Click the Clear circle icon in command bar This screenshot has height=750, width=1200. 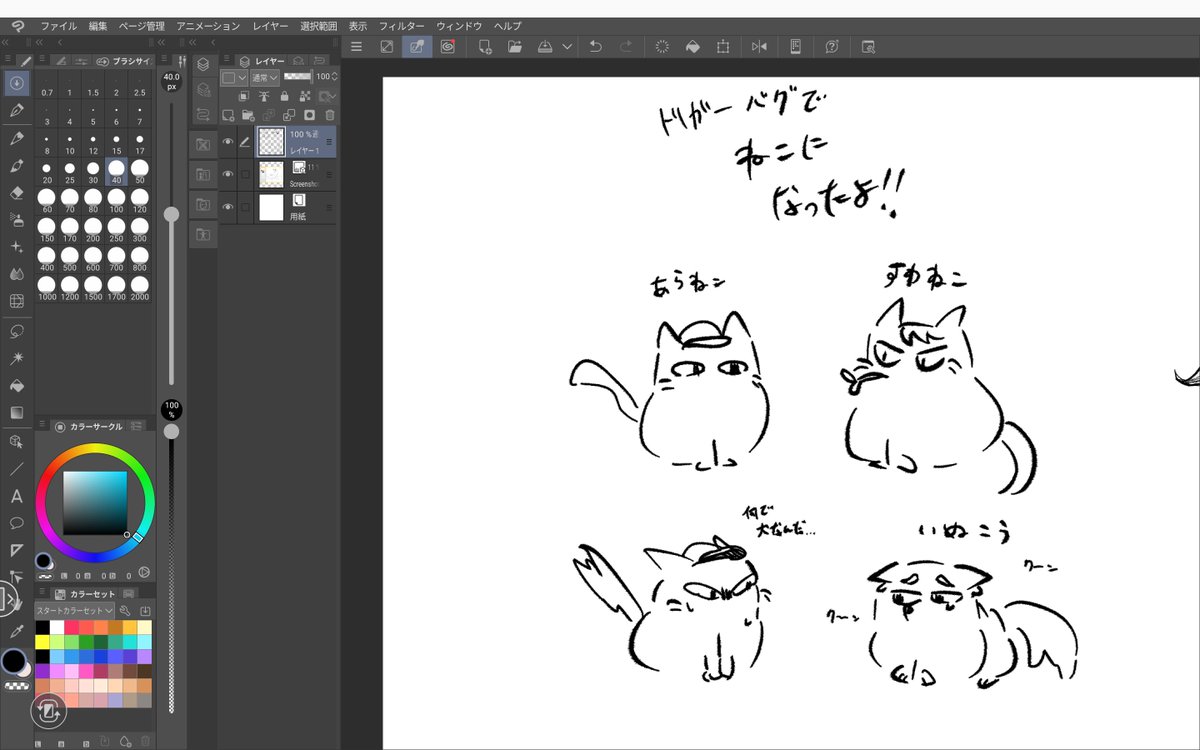pyautogui.click(x=662, y=46)
